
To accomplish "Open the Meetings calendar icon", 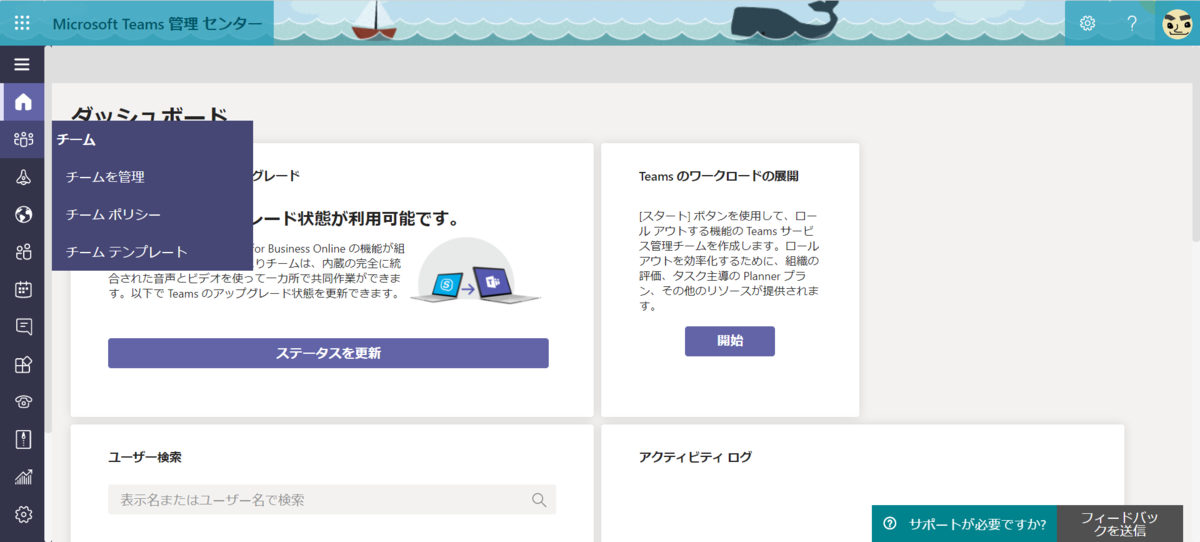I will [23, 290].
